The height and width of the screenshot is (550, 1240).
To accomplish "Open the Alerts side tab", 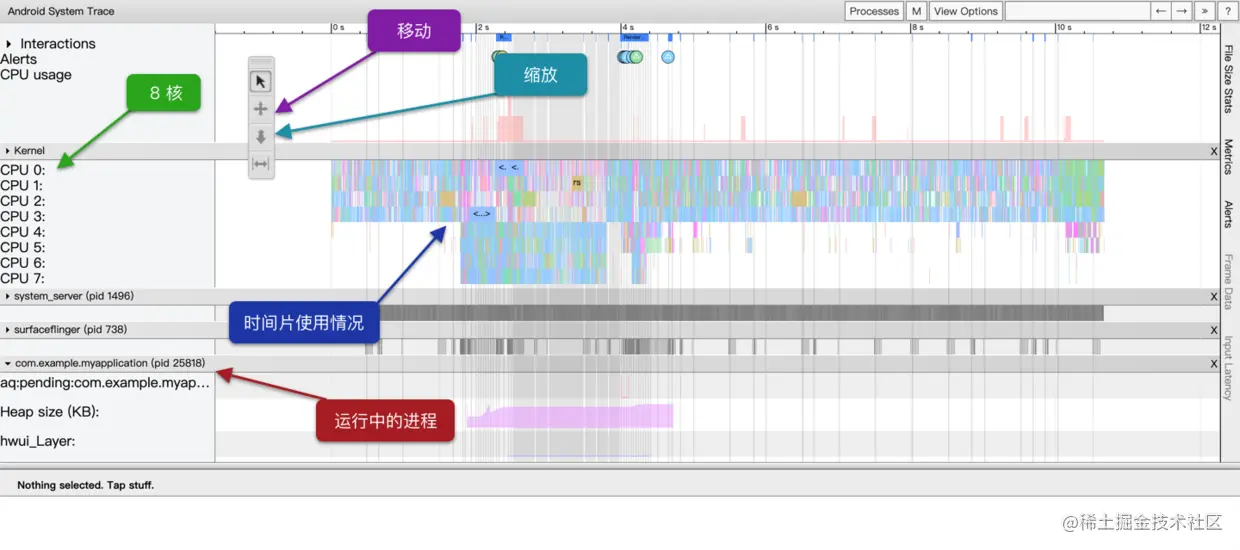I will pyautogui.click(x=1229, y=215).
